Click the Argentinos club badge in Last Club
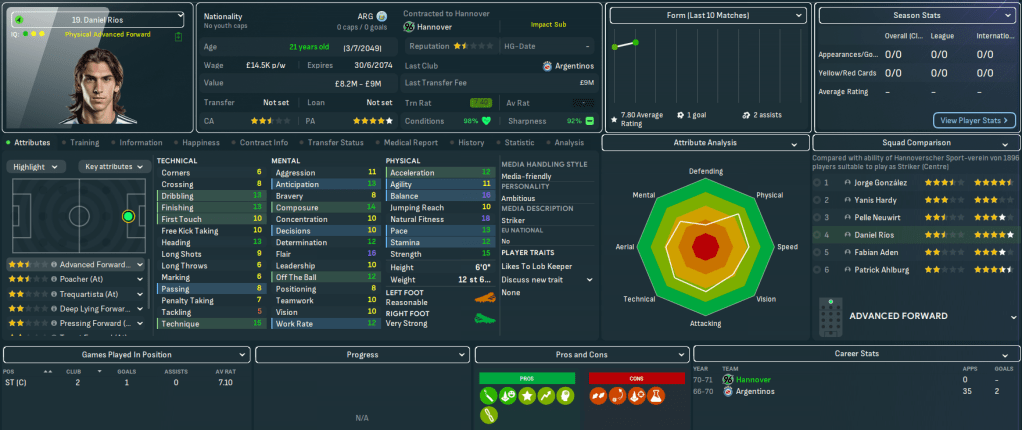 pyautogui.click(x=548, y=65)
